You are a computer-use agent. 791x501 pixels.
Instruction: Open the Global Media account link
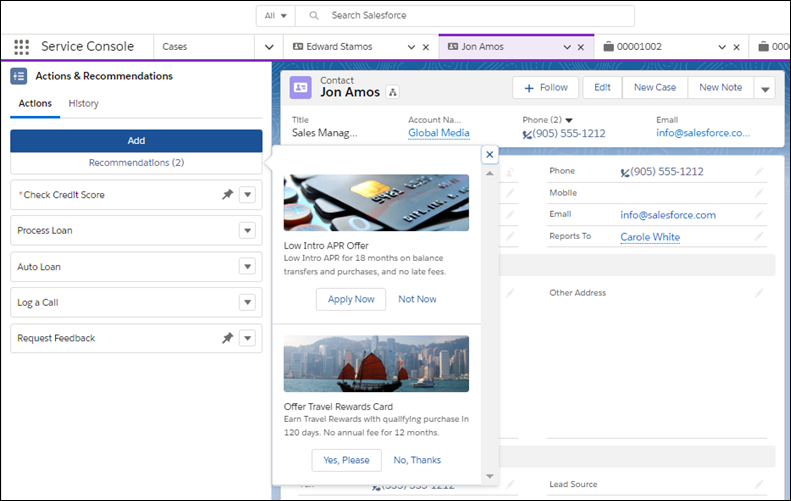pos(438,133)
